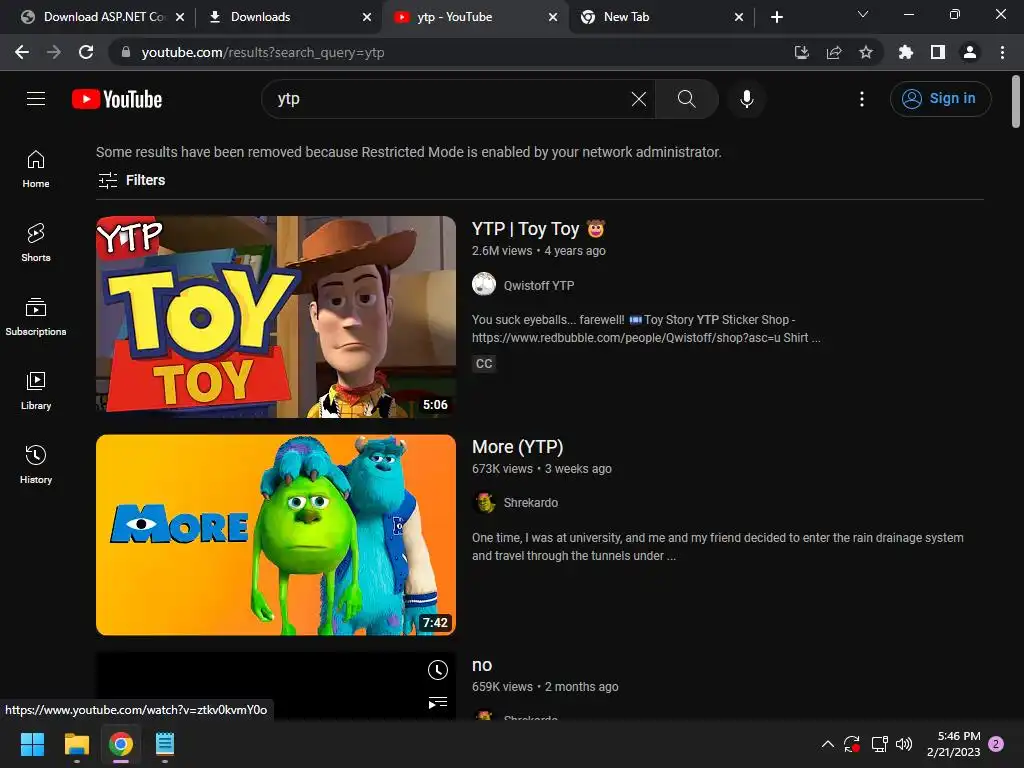Click the sync update tray icon

(852, 744)
